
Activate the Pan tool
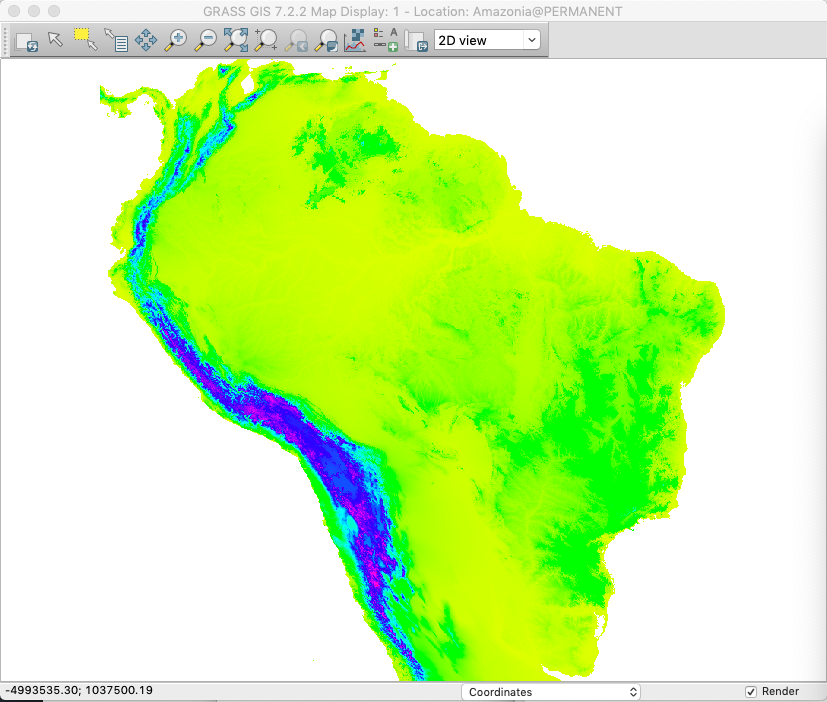[145, 40]
